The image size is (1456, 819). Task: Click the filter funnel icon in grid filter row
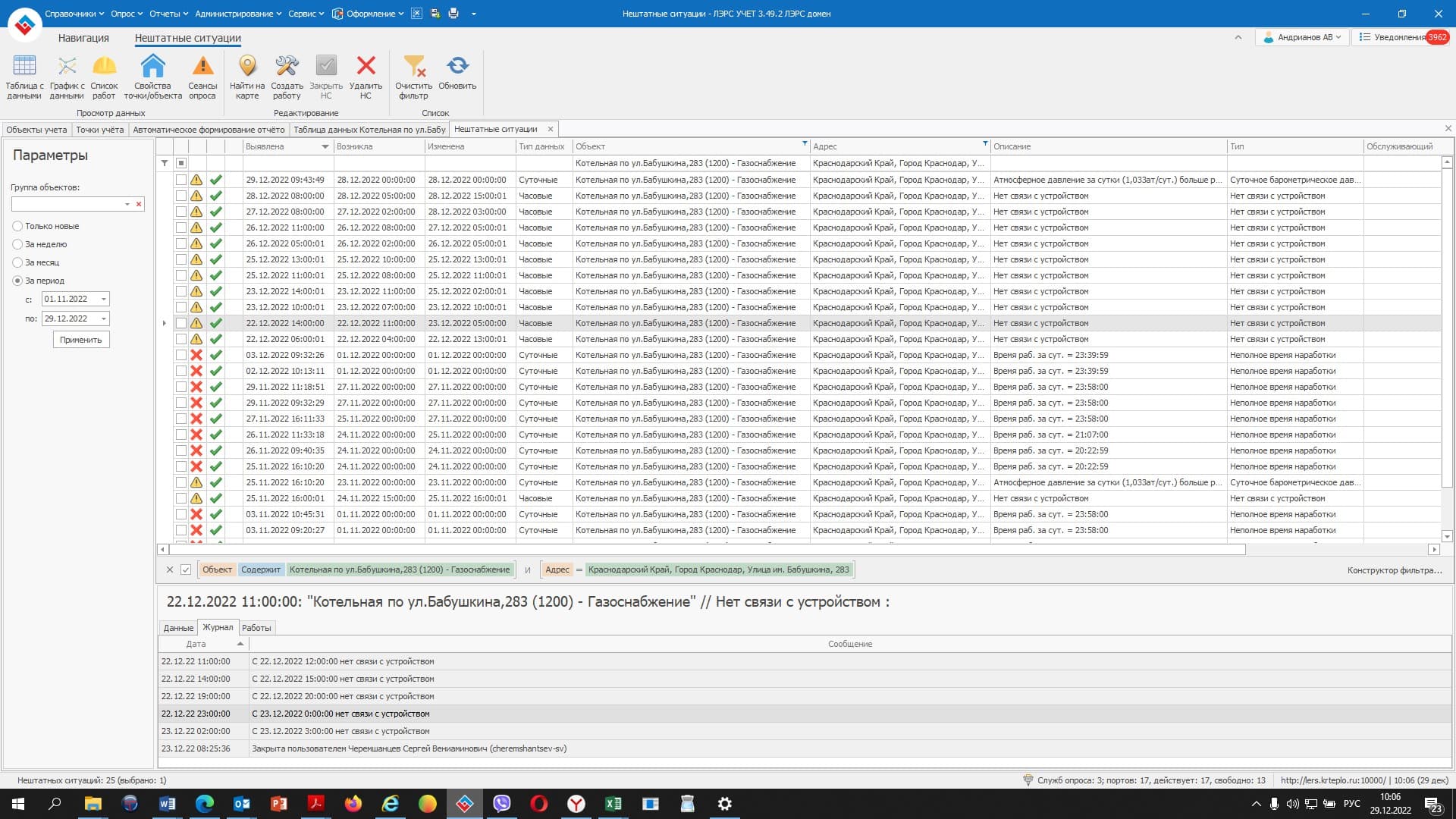pos(165,163)
